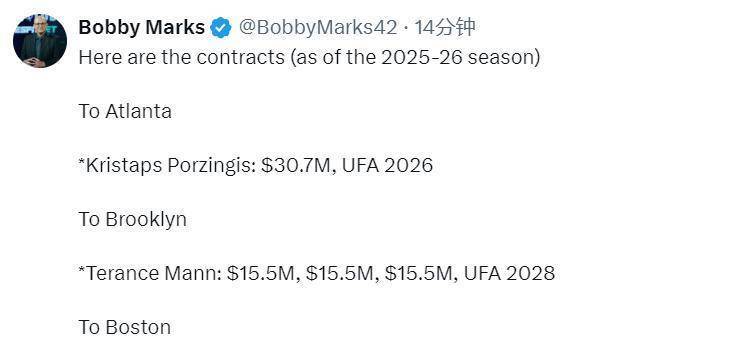
Task: Click the name 'Terance Mann' text
Action: [x=152, y=273]
